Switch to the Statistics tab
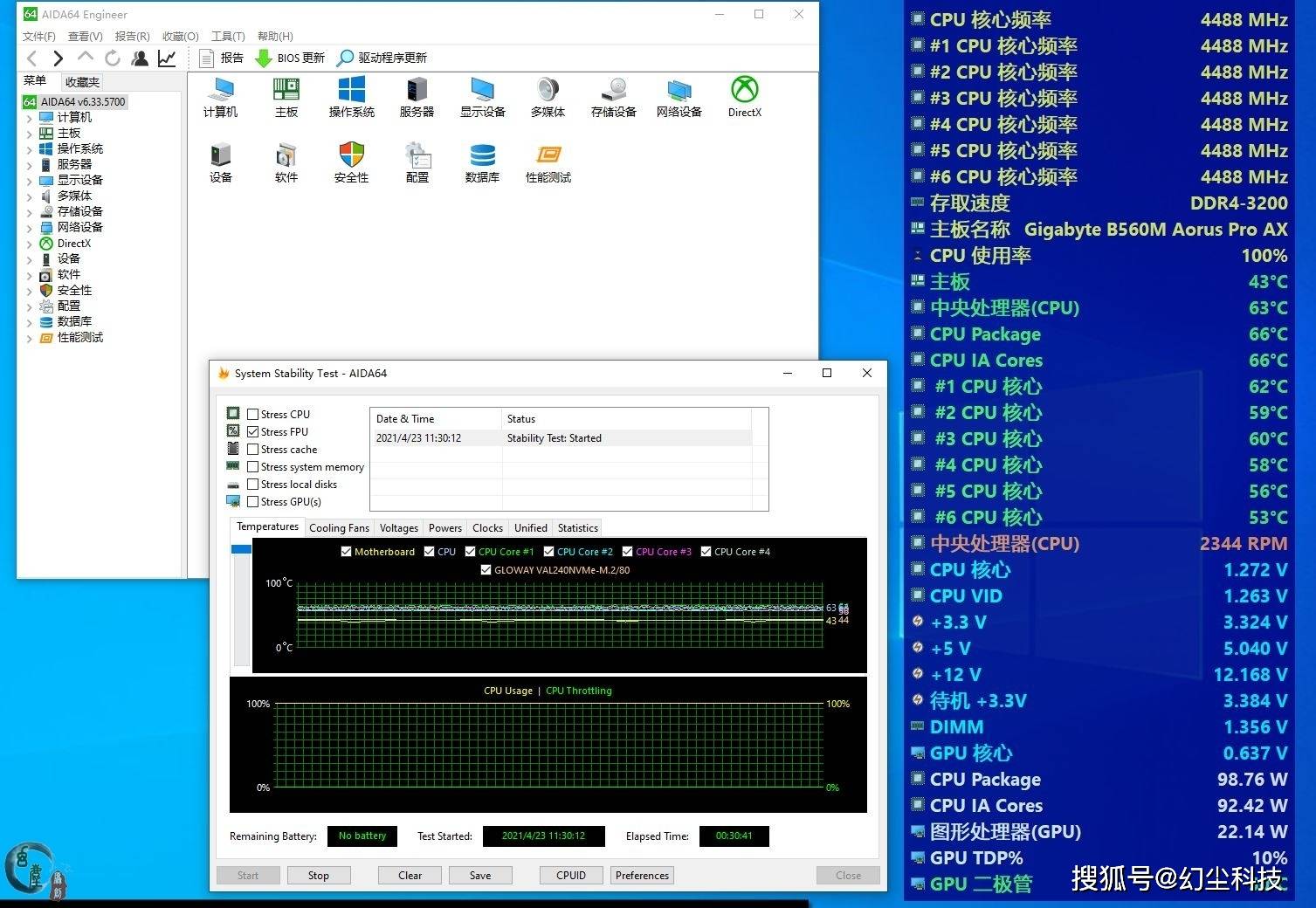 [578, 528]
